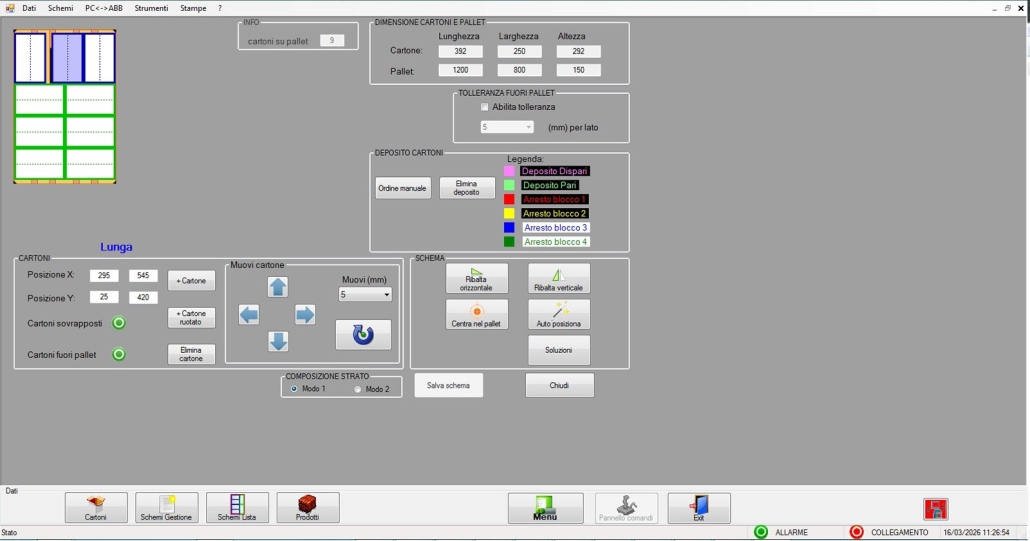Image resolution: width=1030 pixels, height=541 pixels.
Task: Click the Elimina deposito button
Action: 467,188
